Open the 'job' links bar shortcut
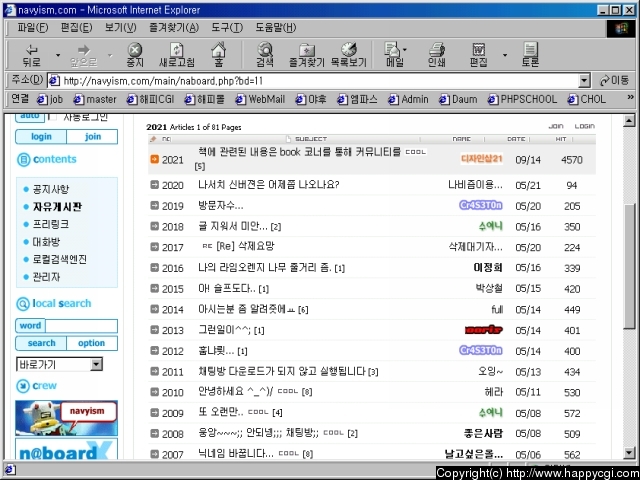Viewport: 640px width, 480px height. [50, 99]
